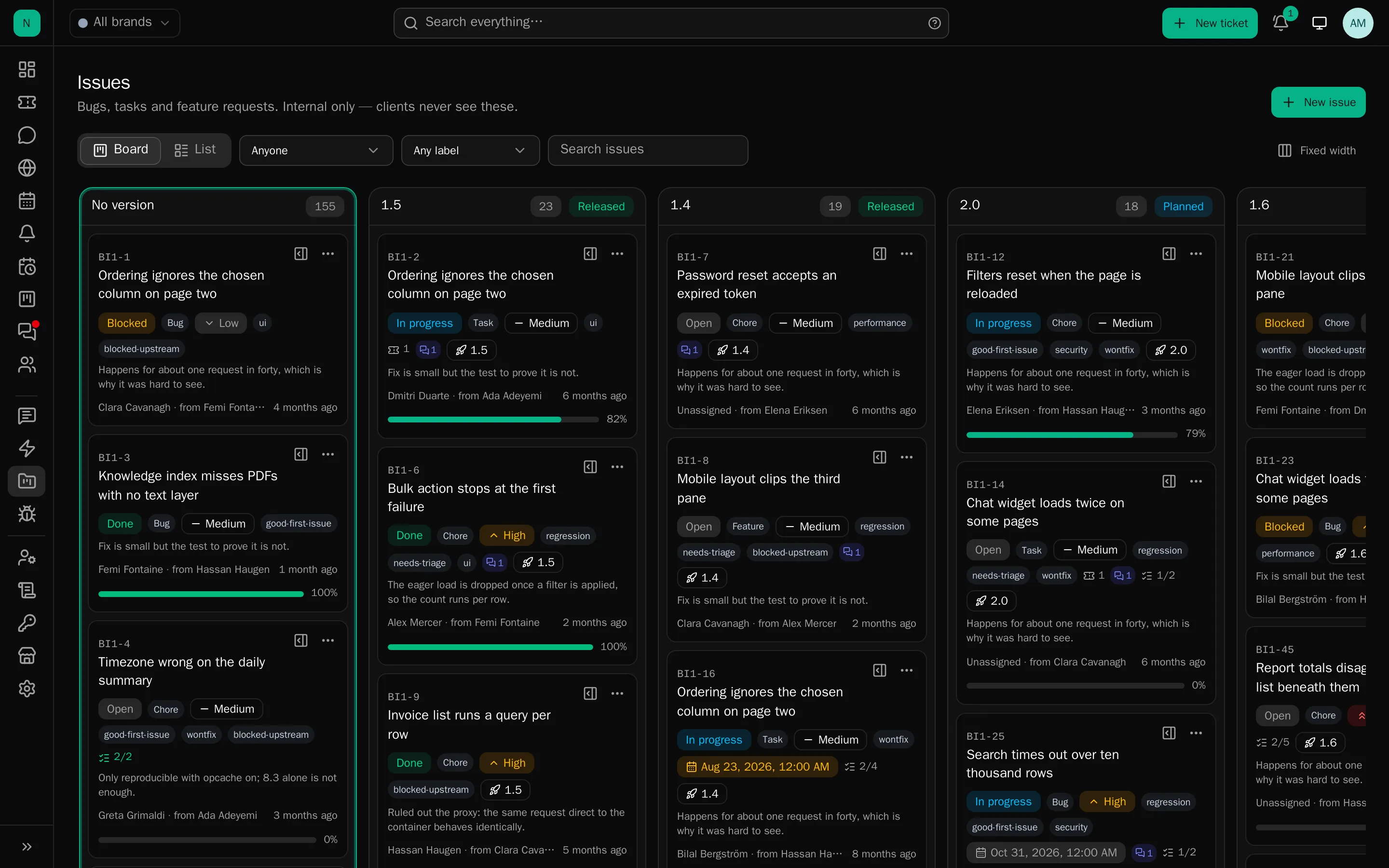Open the kanban board icon in sidebar
This screenshot has width=1389, height=868.
[27, 299]
